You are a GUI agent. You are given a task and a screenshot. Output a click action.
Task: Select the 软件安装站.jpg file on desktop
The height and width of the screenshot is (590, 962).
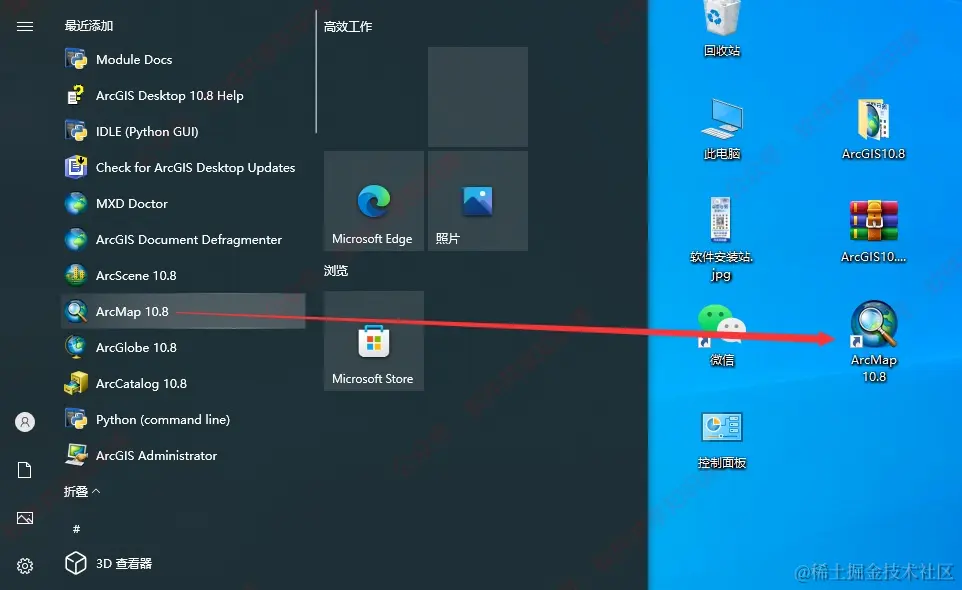[722, 239]
